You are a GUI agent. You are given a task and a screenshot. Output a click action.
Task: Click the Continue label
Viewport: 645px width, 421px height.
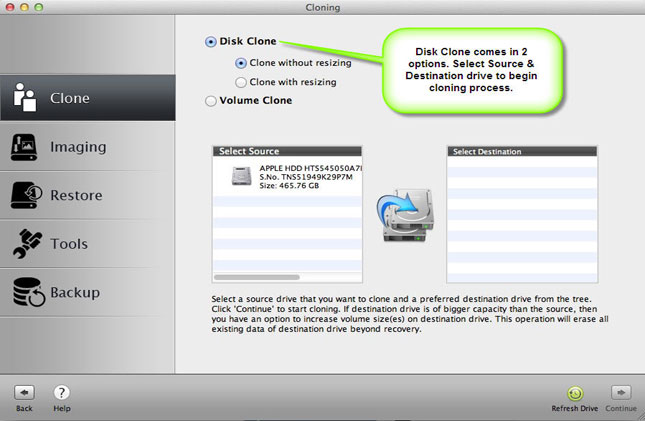pyautogui.click(x=621, y=408)
